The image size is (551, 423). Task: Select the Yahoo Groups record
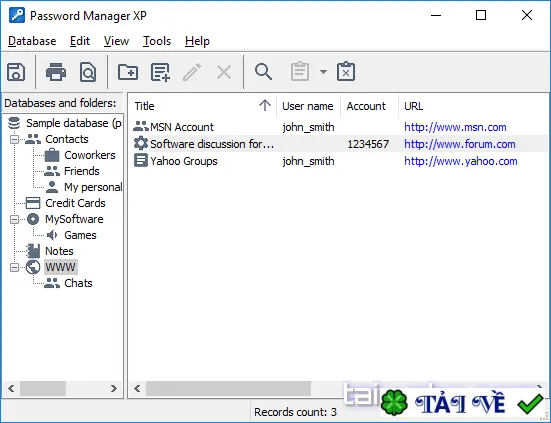[x=184, y=161]
